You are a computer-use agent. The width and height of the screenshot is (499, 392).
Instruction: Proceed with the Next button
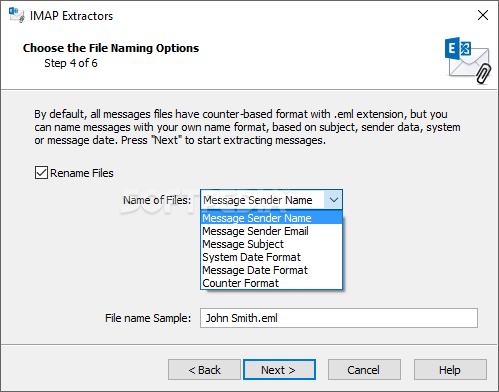[x=279, y=370]
